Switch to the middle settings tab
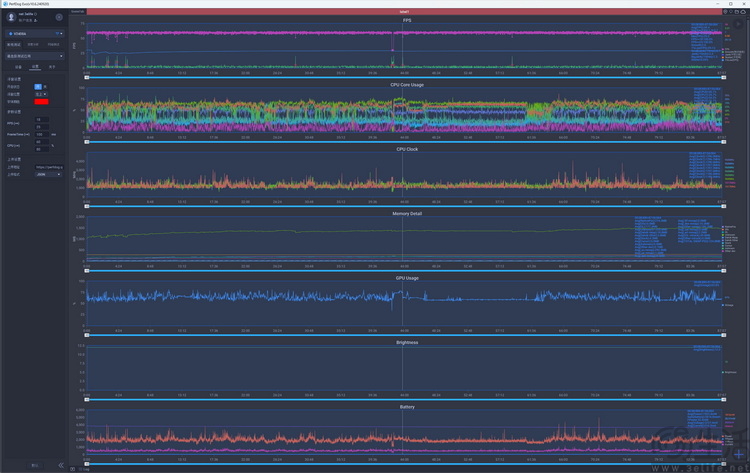The width and height of the screenshot is (750, 473). [x=35, y=67]
